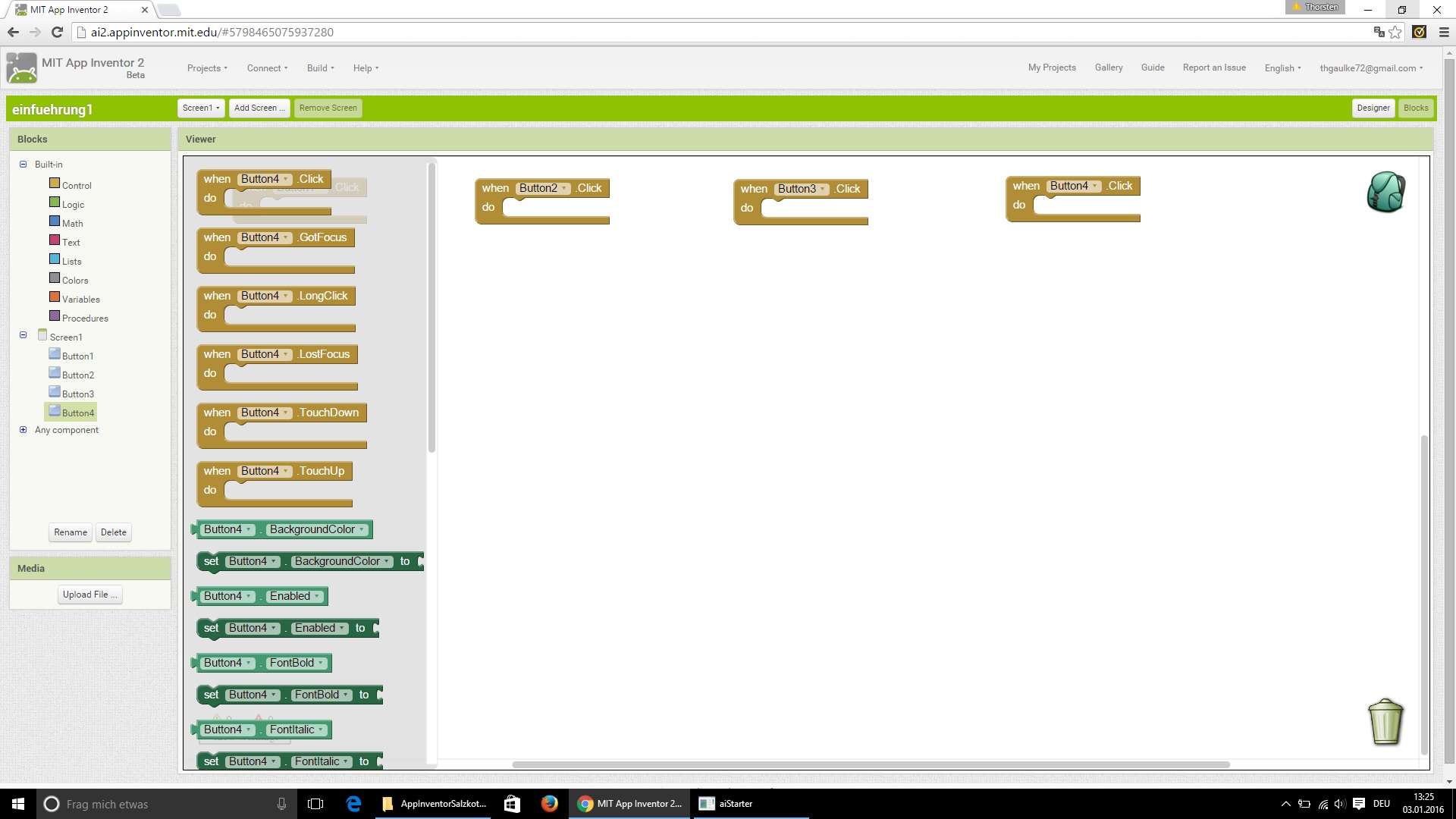This screenshot has height=819, width=1456.
Task: Open Enabled property dropdown in getter block
Action: (295, 596)
